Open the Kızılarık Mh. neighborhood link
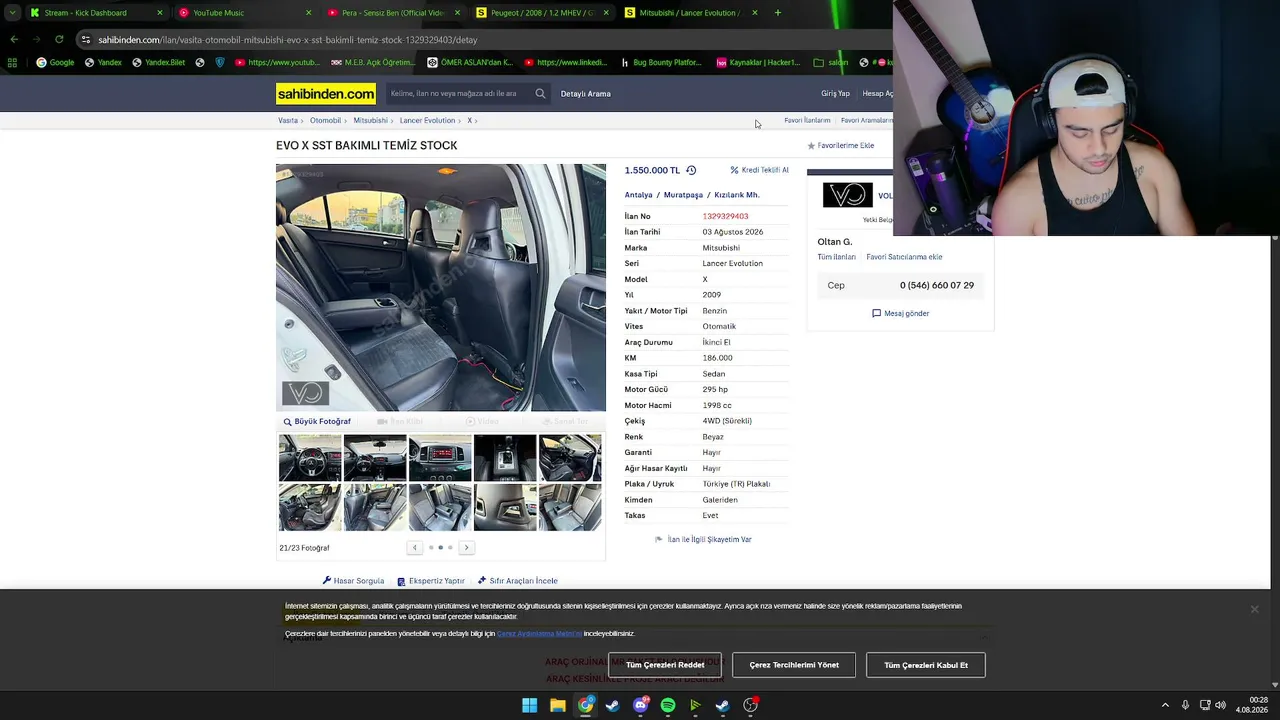Image resolution: width=1280 pixels, height=720 pixels. [737, 195]
